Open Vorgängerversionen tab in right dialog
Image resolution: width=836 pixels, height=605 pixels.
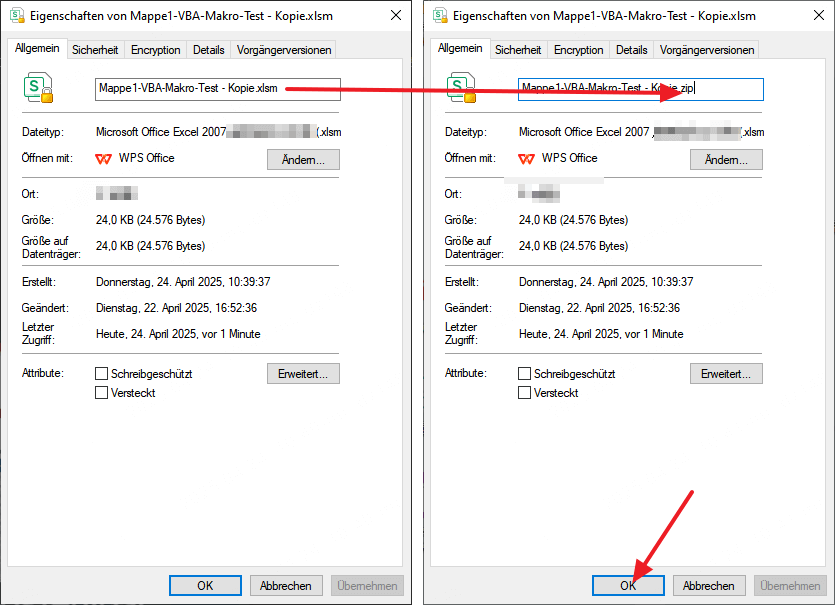point(706,50)
